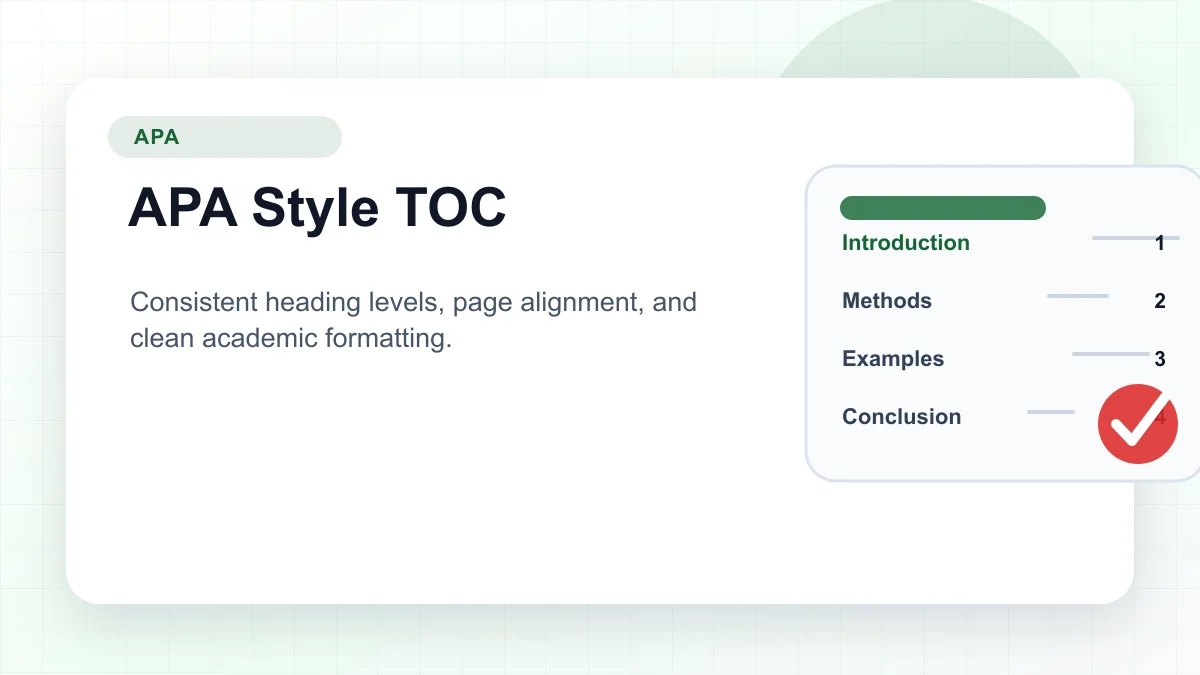
Task: Click page number 3 beside Examples
Action: click(x=1160, y=359)
